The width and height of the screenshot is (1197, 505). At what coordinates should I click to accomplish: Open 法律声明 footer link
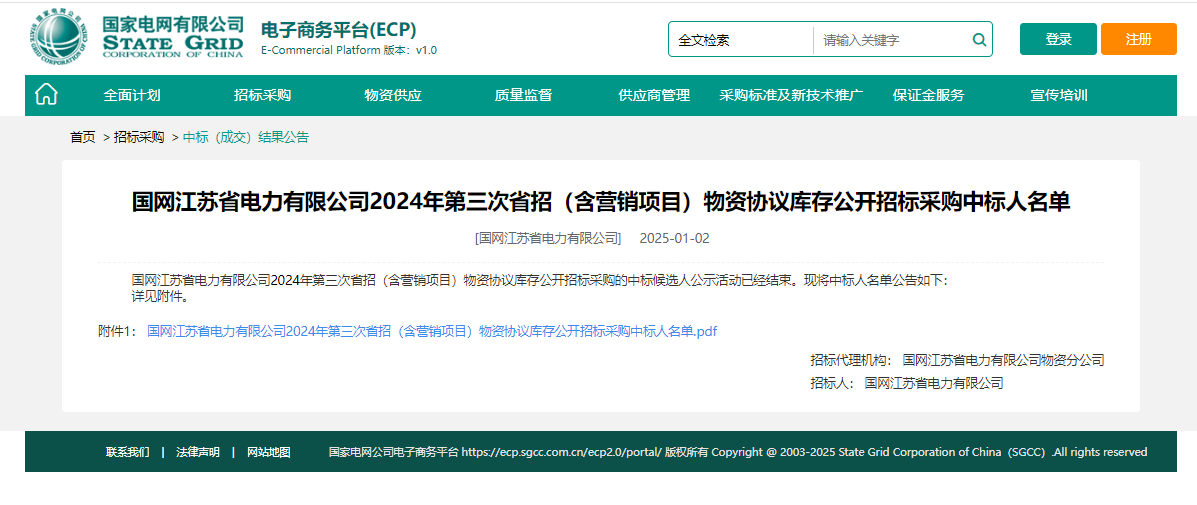pyautogui.click(x=198, y=452)
